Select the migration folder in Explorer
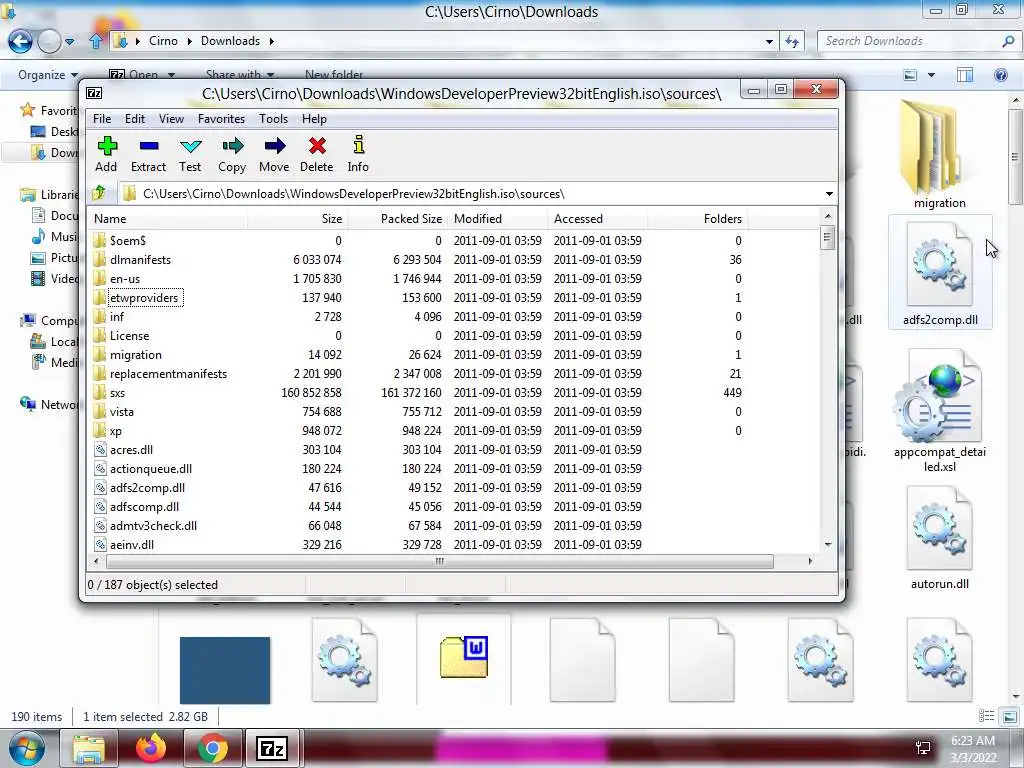 click(939, 155)
